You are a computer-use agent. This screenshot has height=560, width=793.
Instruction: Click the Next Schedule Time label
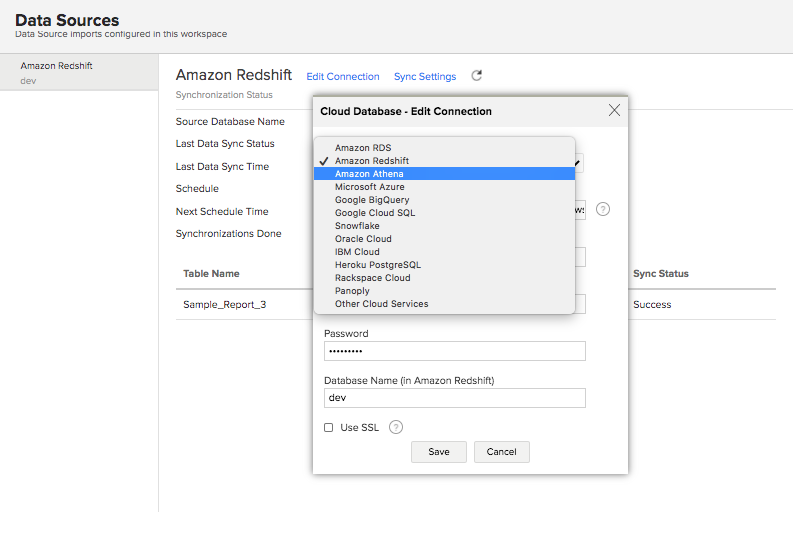[222, 211]
